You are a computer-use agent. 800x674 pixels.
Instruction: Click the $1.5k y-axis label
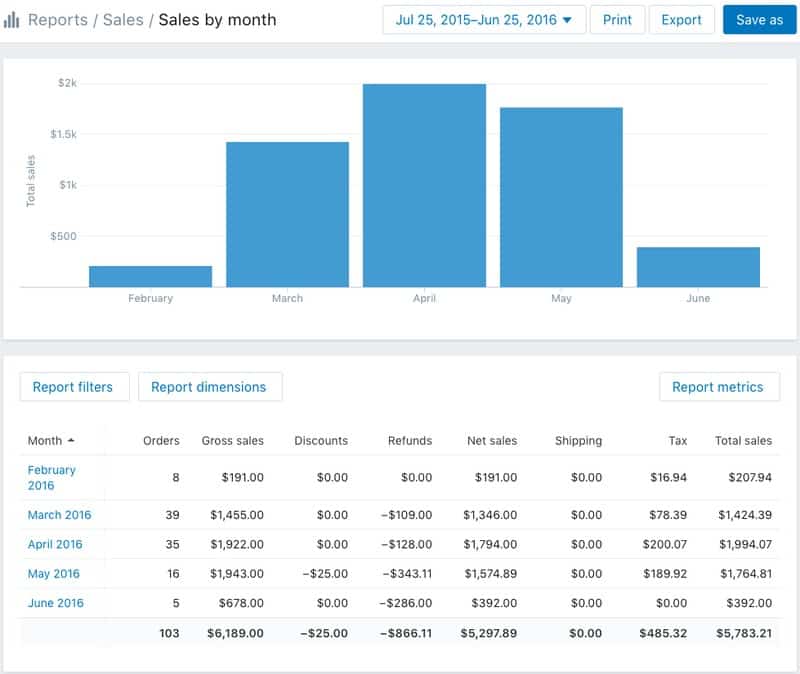[x=63, y=134]
